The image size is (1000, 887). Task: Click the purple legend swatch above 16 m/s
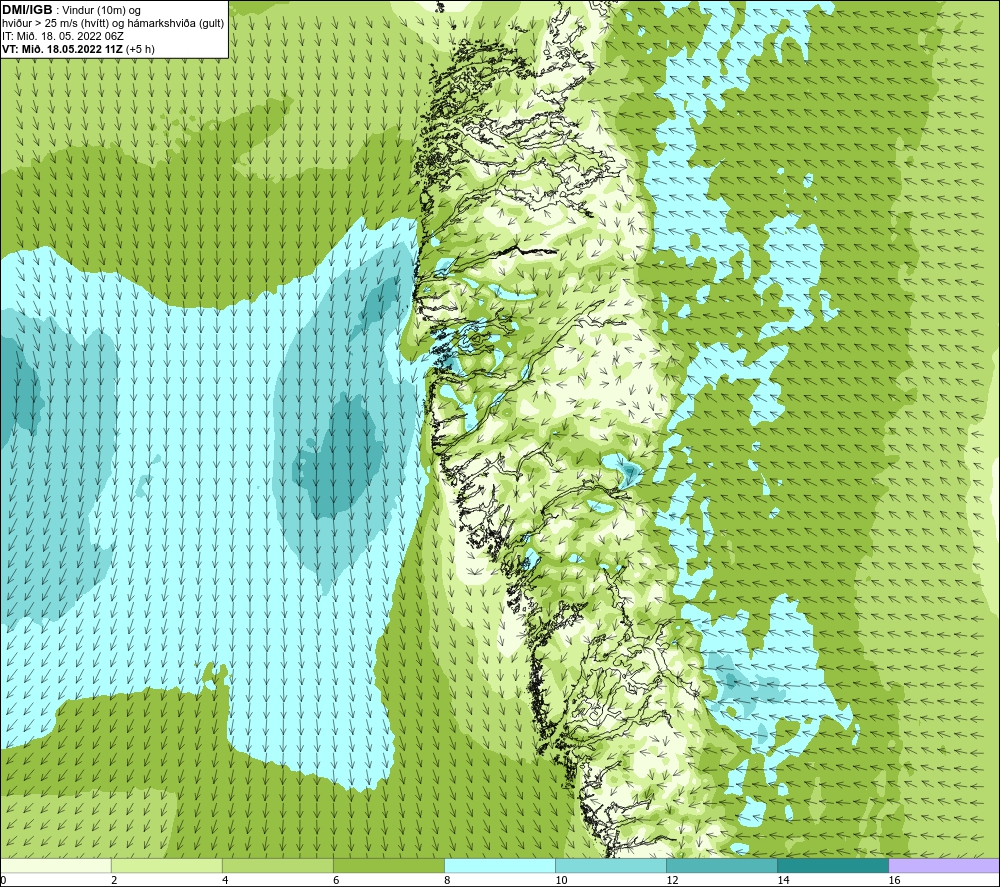(x=944, y=865)
